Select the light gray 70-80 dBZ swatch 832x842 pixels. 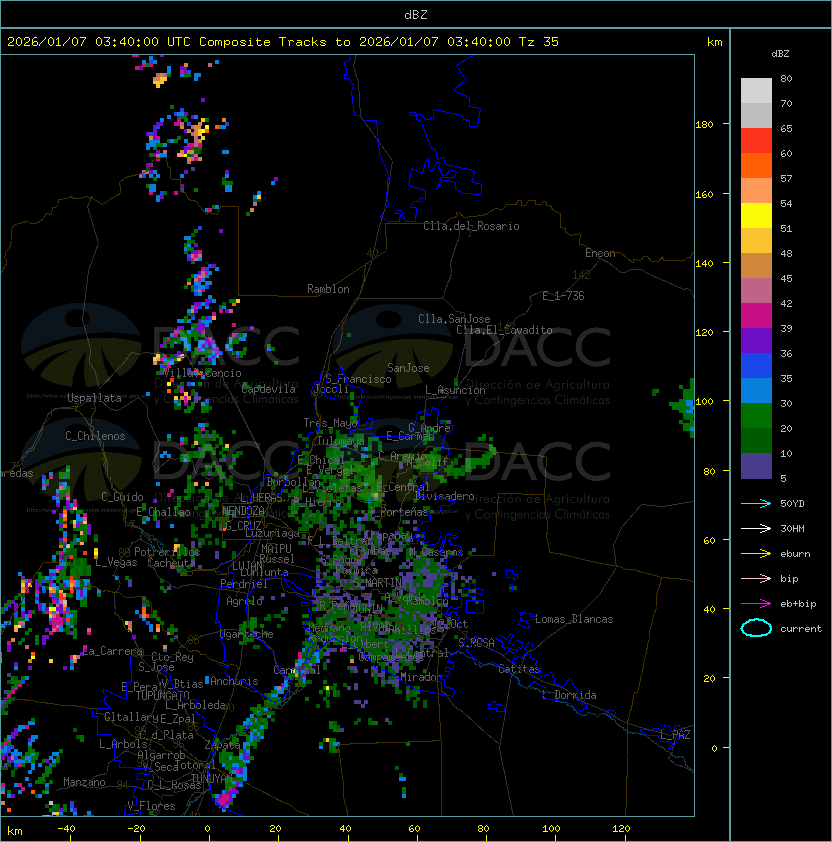(756, 91)
